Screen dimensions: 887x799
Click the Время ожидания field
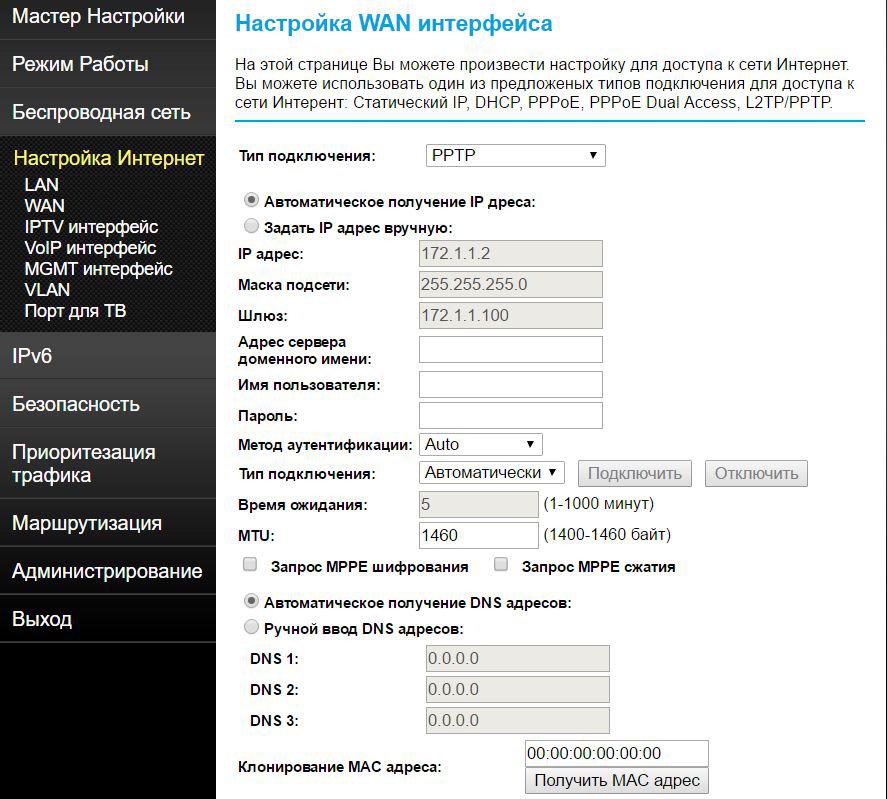(x=479, y=504)
